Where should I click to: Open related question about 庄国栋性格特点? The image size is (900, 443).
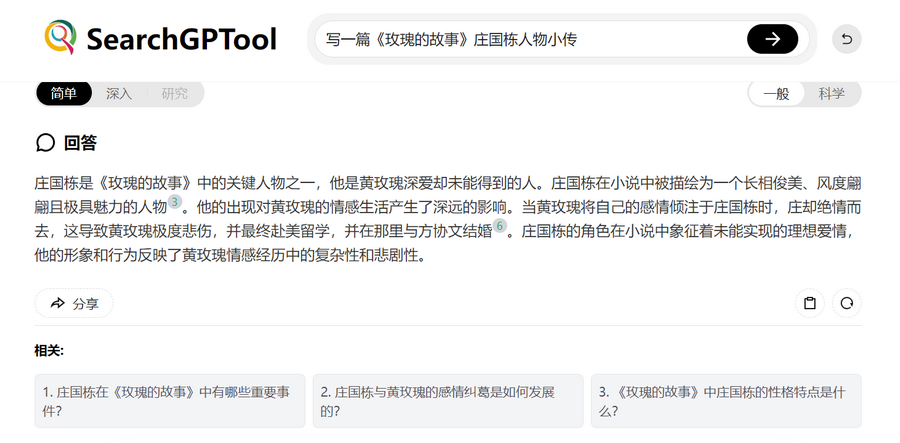click(x=725, y=401)
